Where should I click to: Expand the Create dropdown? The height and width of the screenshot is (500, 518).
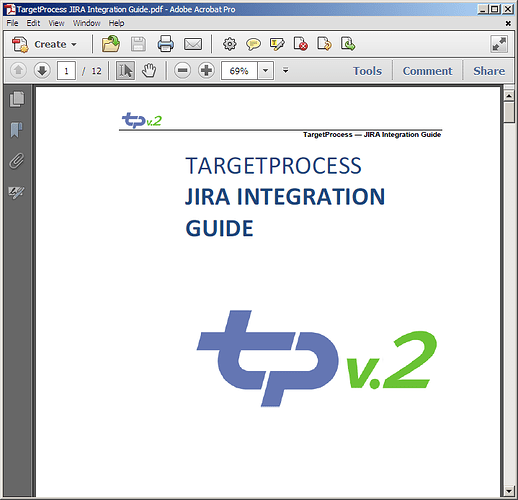(x=45, y=44)
